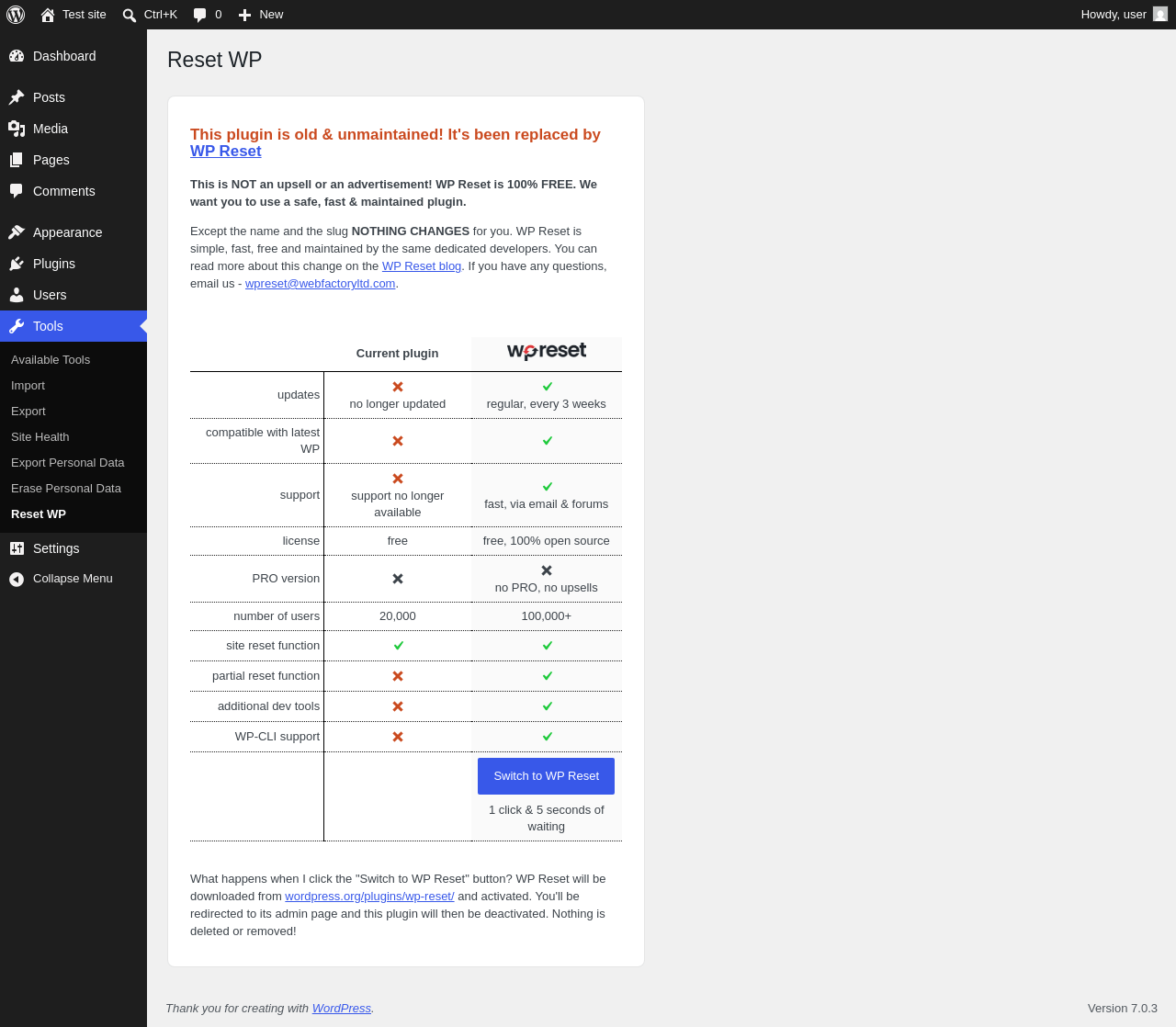Open Export Personal Data submenu item
1176x1027 pixels.
68,463
